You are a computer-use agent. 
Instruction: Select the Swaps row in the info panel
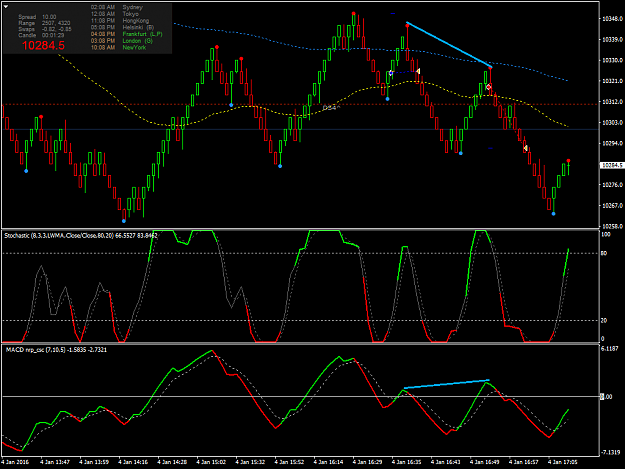45,29
